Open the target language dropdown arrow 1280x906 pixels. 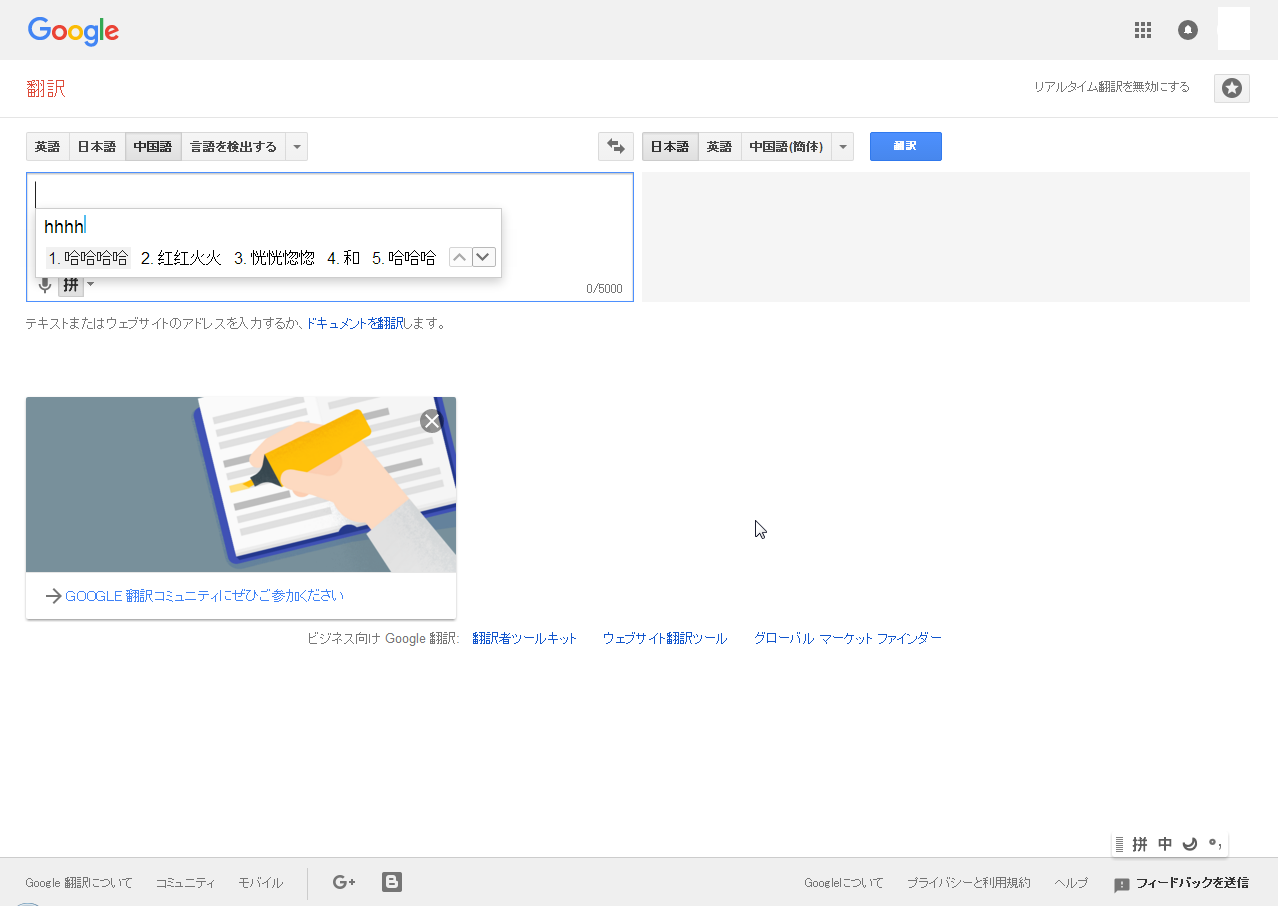coord(842,146)
